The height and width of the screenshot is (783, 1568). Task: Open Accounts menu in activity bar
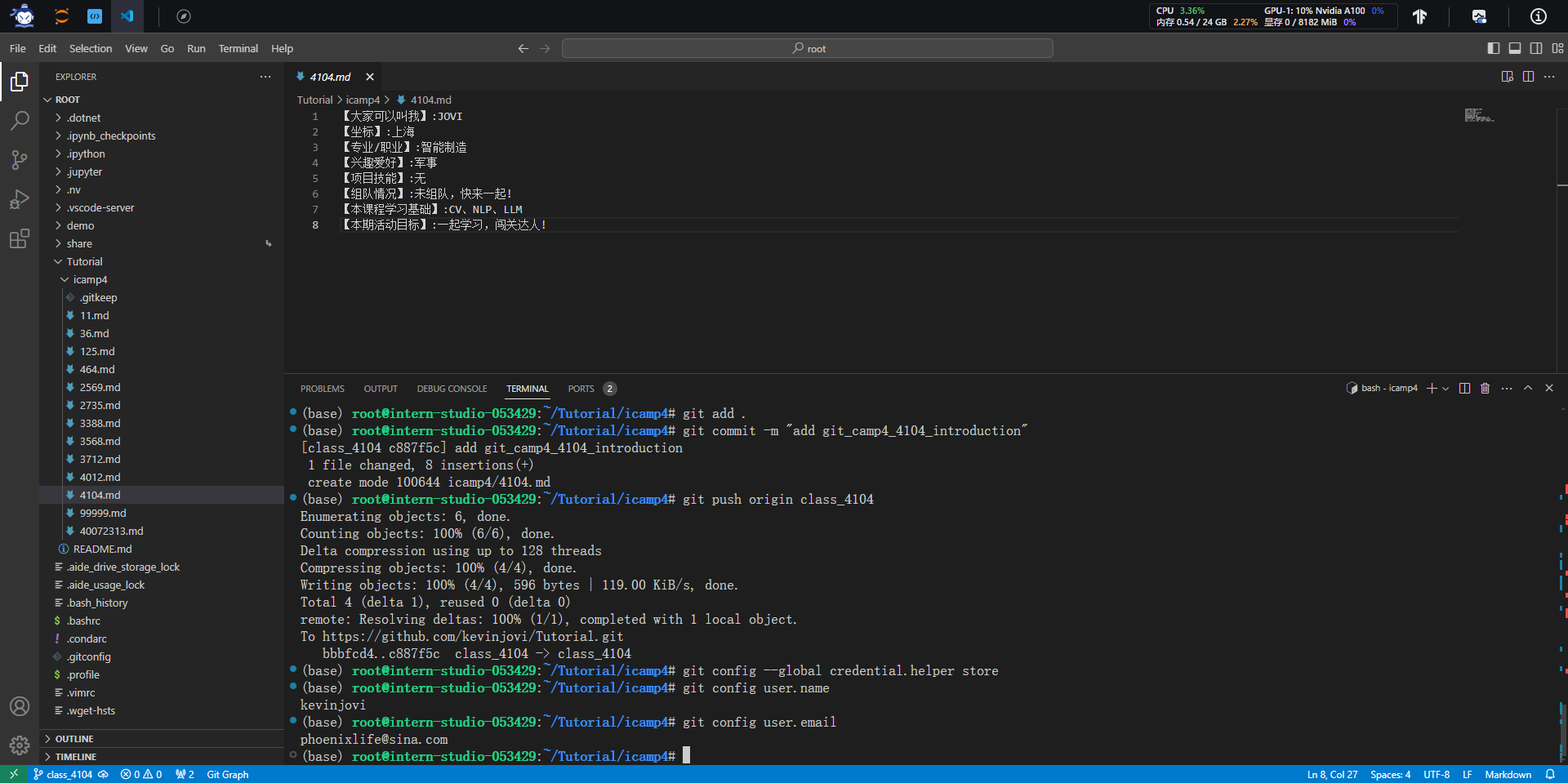20,706
